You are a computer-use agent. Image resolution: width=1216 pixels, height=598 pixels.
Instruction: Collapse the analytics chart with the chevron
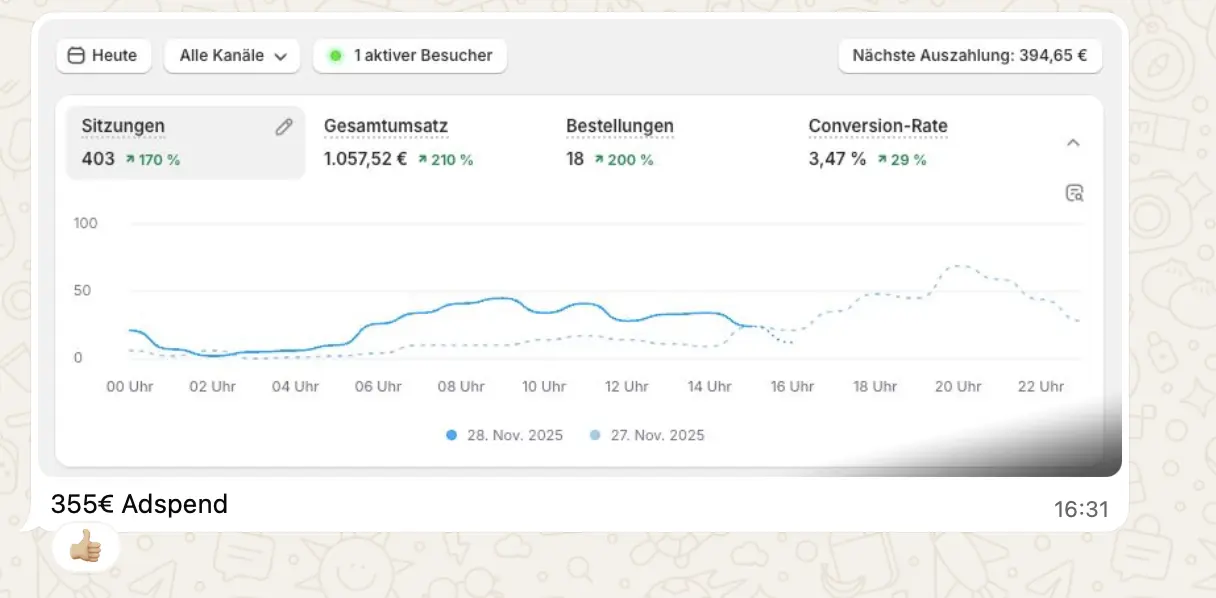pyautogui.click(x=1073, y=143)
